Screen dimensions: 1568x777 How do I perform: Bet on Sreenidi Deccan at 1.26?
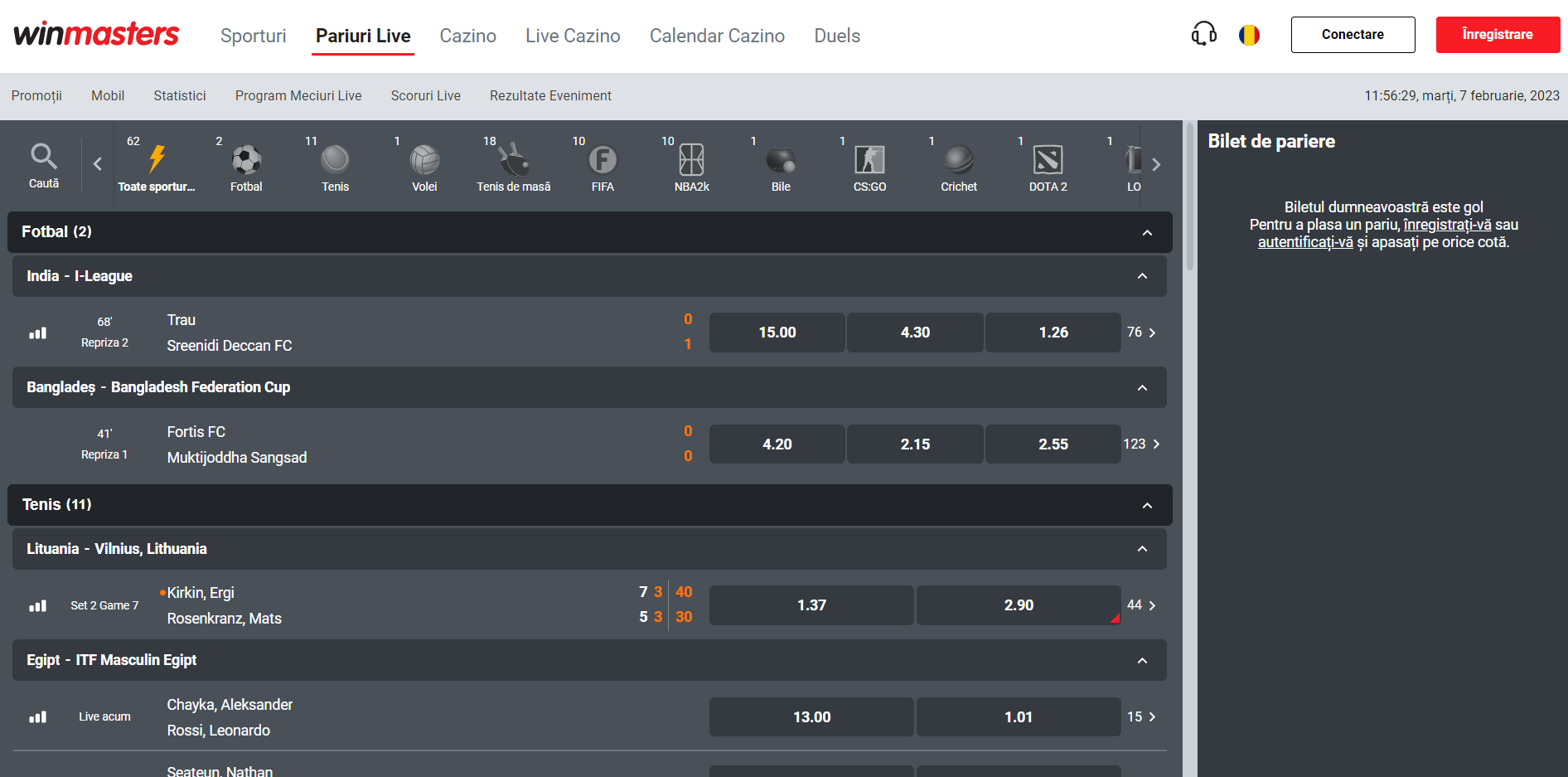point(1053,333)
